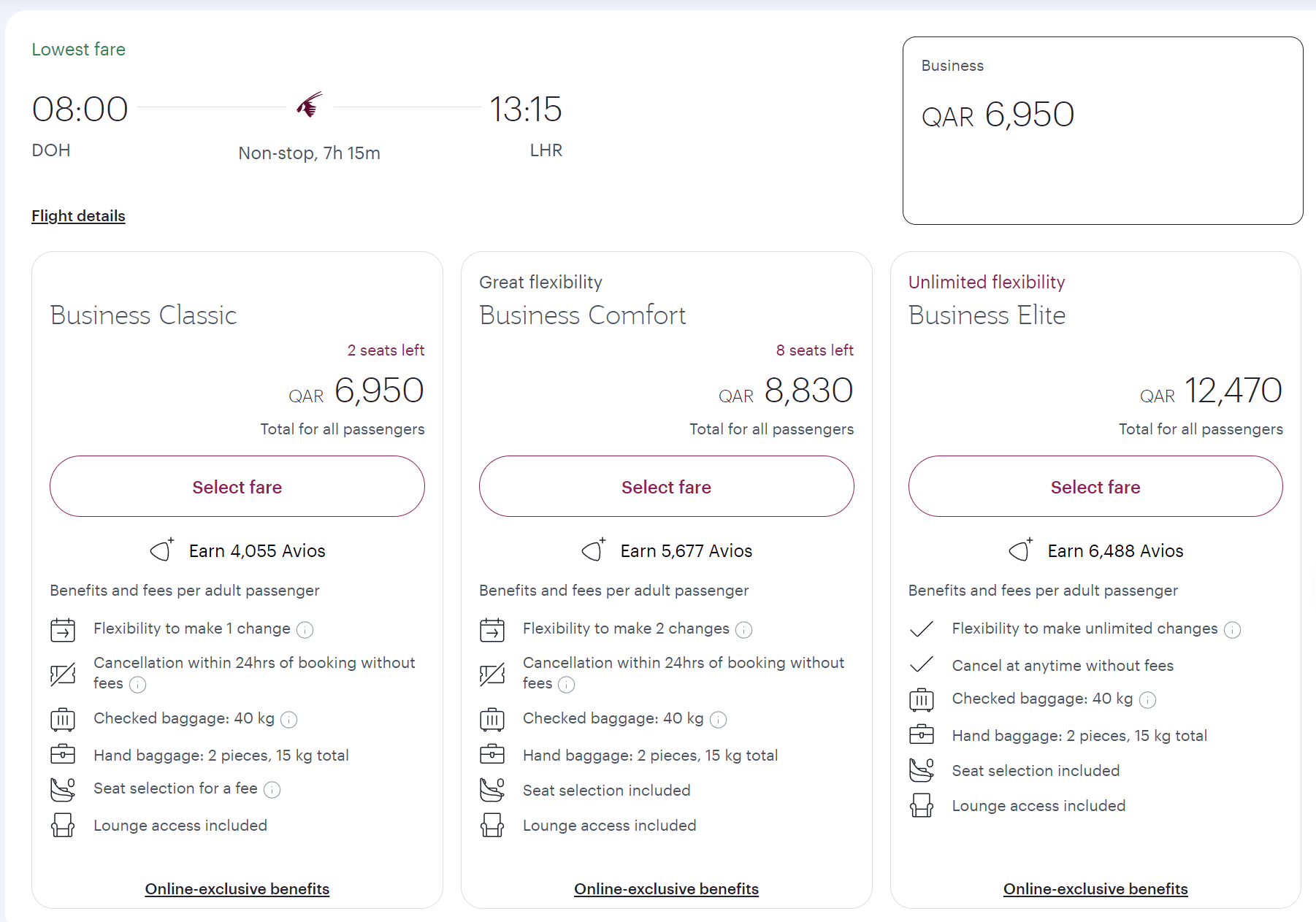
Task: Click info icon beside Business Classic 1 change flexibility
Action: click(x=305, y=630)
